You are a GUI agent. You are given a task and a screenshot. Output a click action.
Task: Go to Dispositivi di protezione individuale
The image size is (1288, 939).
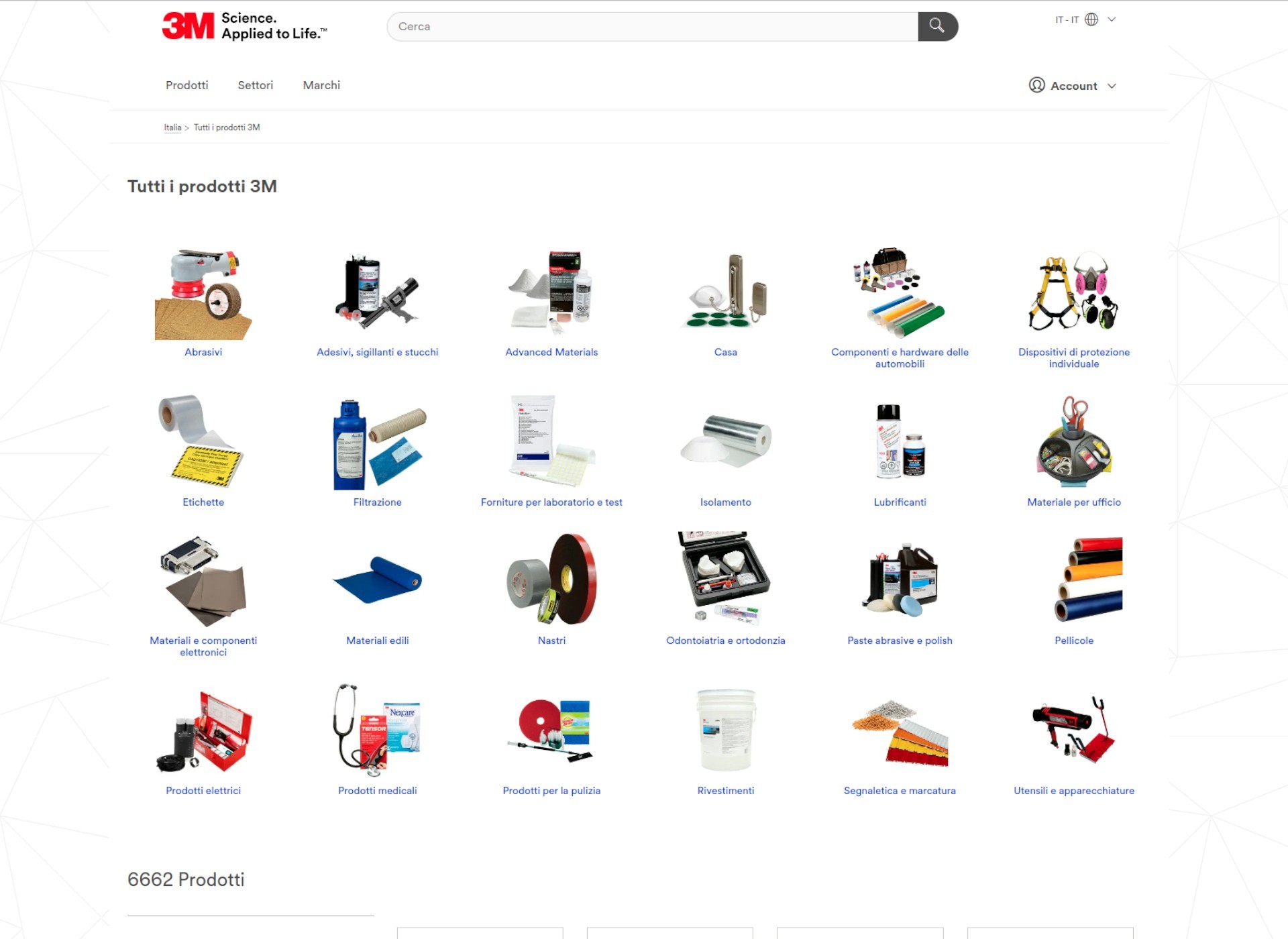pyautogui.click(x=1074, y=358)
